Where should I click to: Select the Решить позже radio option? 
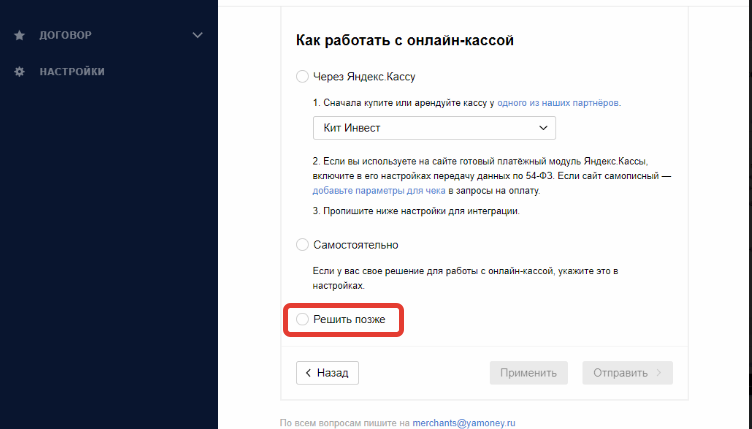[302, 319]
